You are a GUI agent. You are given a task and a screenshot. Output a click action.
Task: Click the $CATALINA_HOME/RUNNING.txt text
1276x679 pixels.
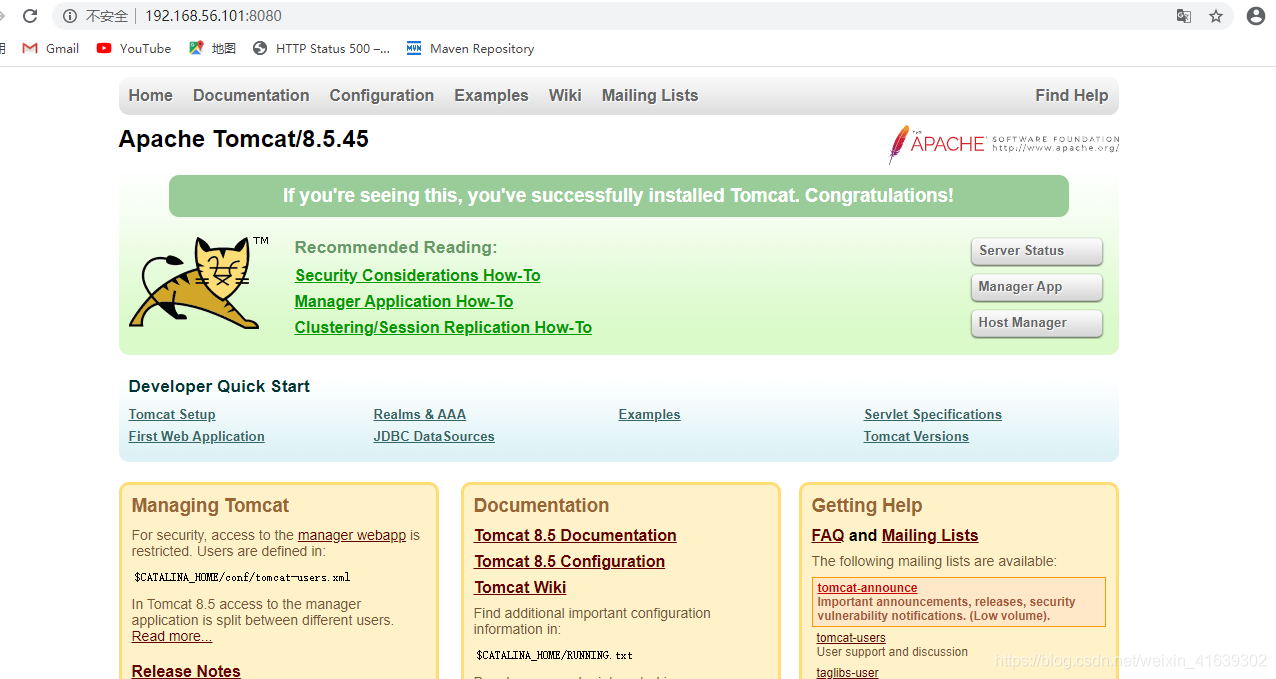(554, 656)
